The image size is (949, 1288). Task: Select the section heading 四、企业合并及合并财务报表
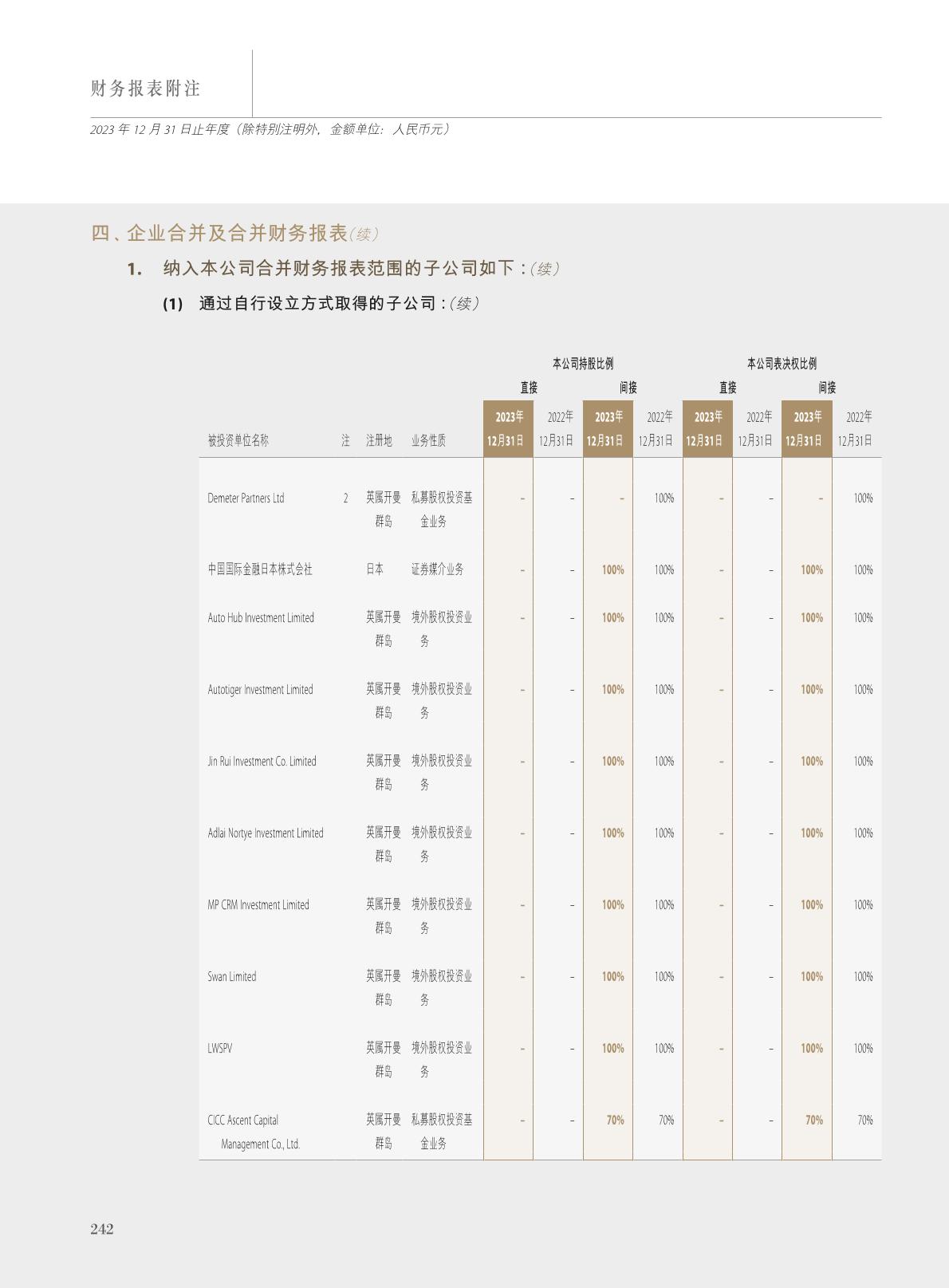(x=219, y=233)
